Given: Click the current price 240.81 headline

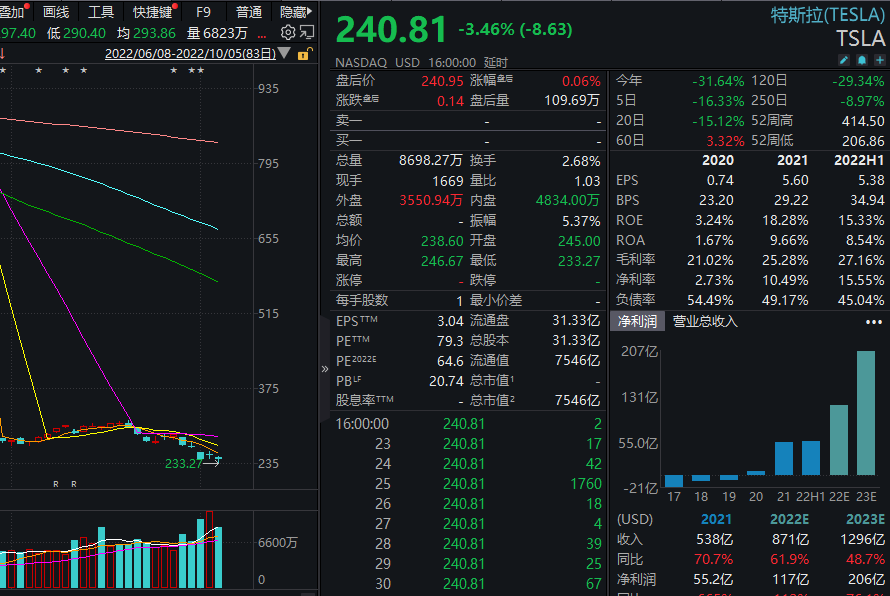Looking at the screenshot, I should 391,30.
